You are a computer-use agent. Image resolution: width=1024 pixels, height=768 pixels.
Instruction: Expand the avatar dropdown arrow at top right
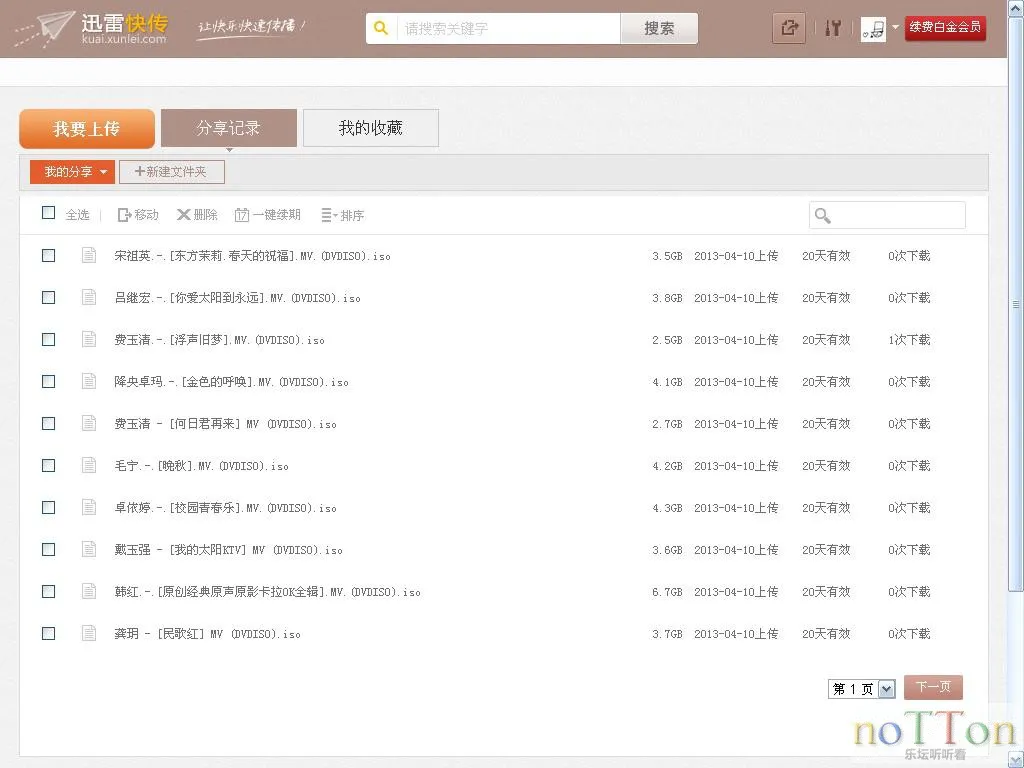897,28
